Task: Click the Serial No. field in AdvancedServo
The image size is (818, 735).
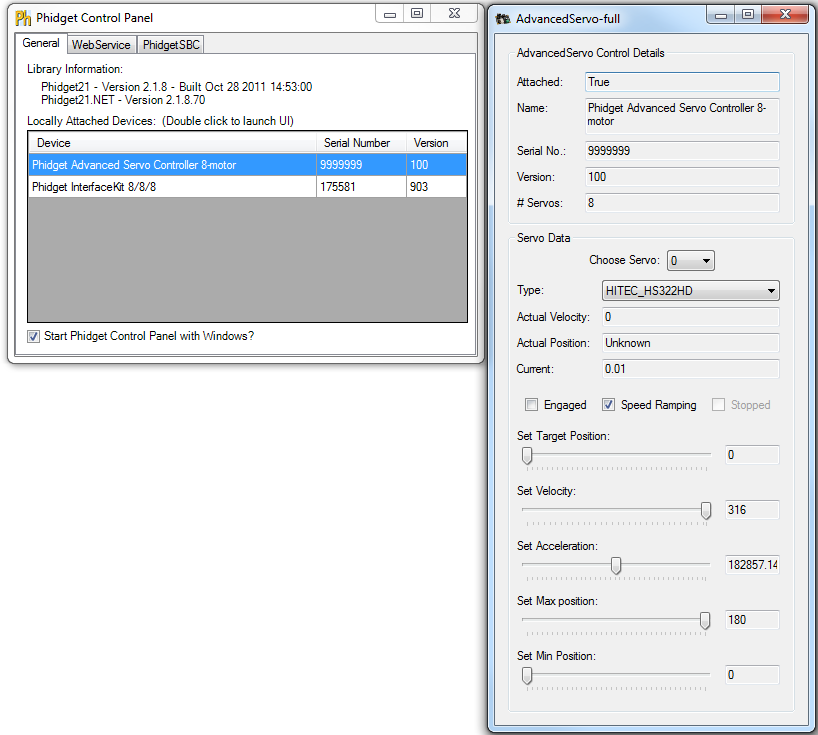Action: pos(682,151)
